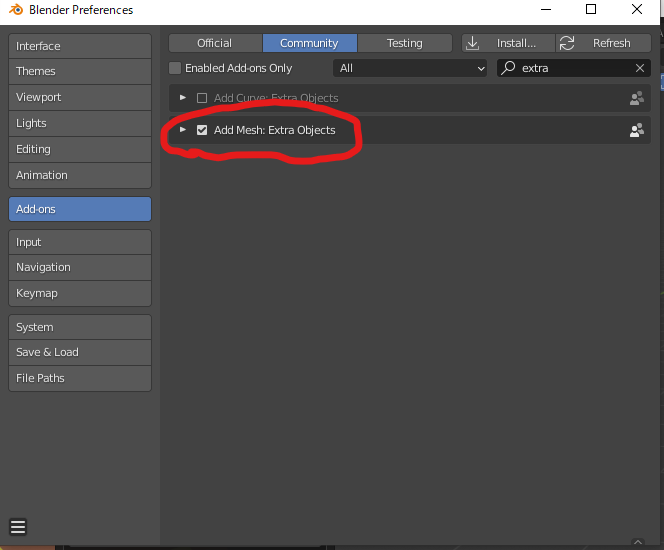Click the 'Add Mesh: Extra Objects' label
Viewport: 664px width, 550px height.
[274, 130]
